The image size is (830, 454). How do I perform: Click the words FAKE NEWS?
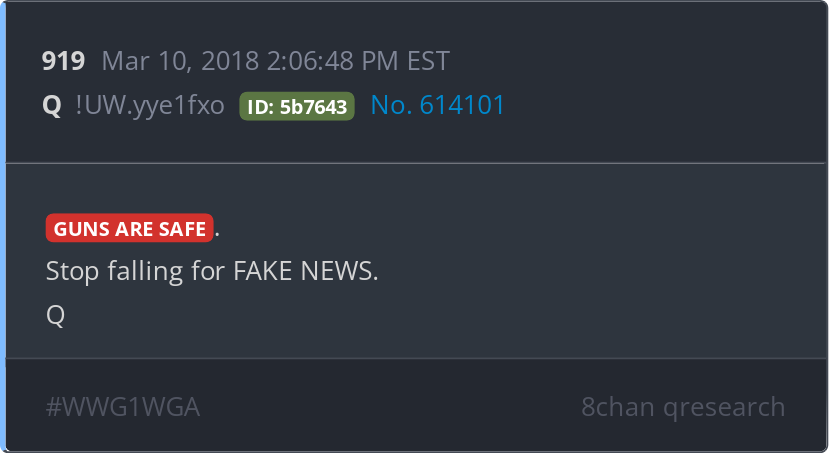coord(306,271)
